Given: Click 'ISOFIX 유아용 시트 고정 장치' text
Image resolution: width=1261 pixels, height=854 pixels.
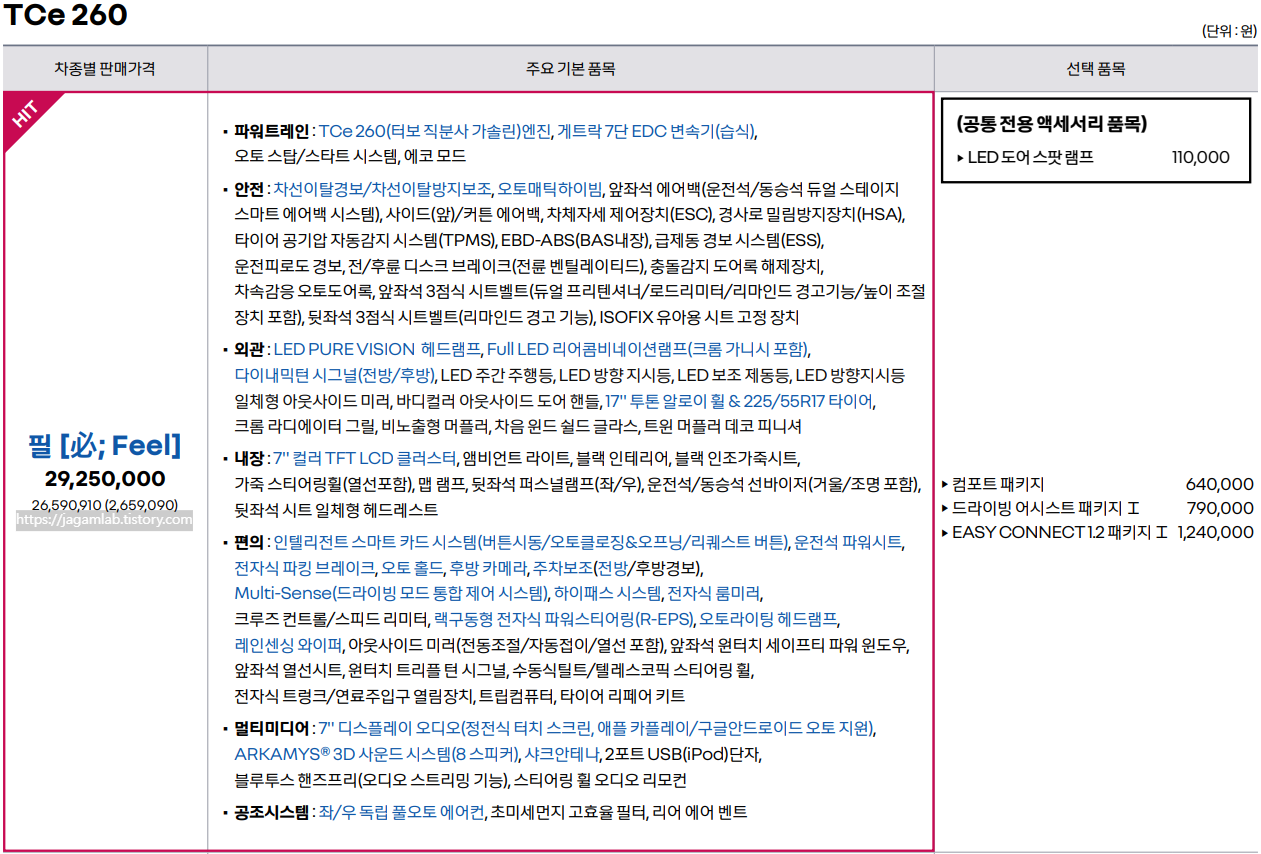Looking at the screenshot, I should click(699, 318).
